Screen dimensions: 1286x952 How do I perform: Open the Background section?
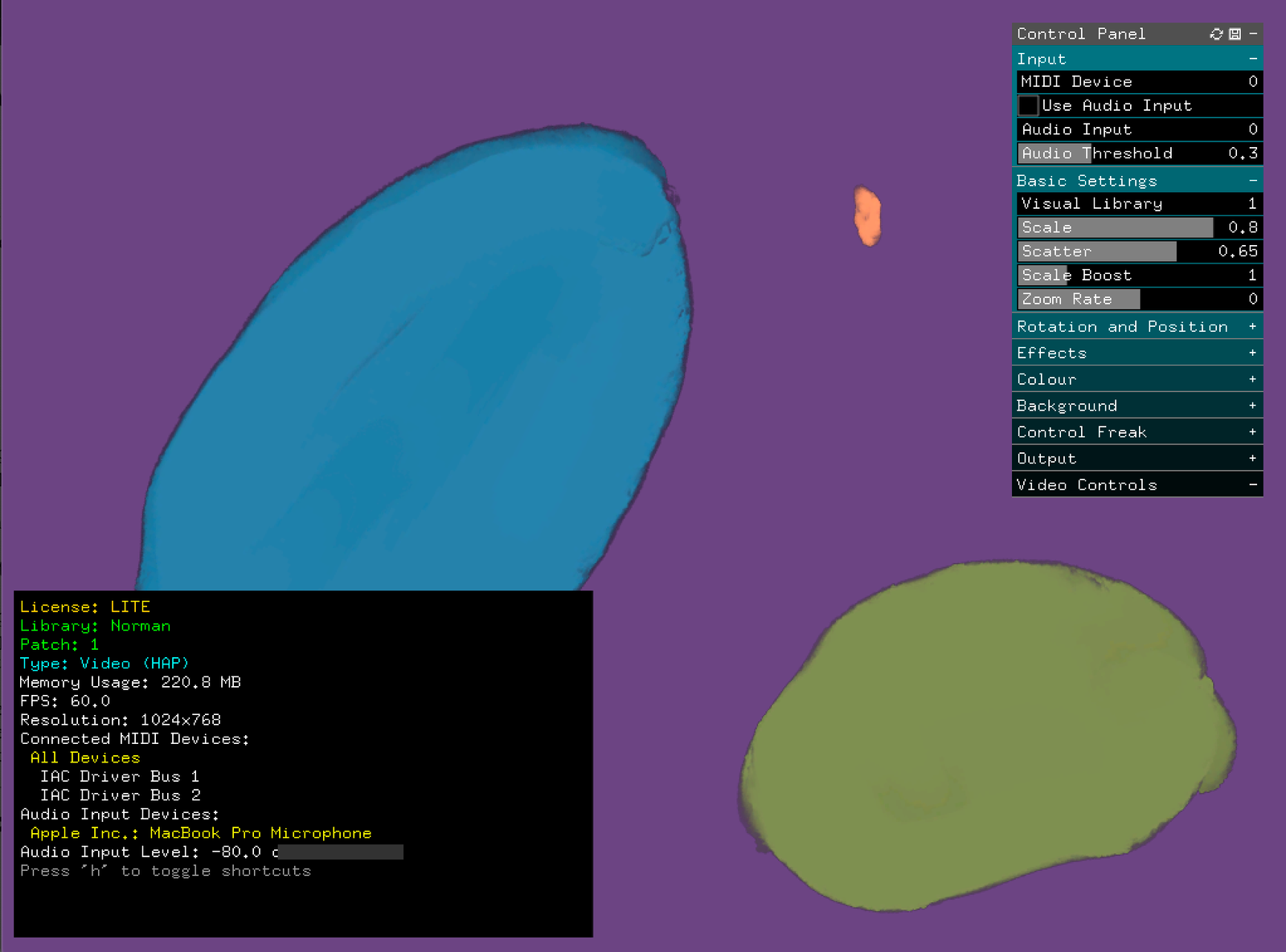(1253, 405)
